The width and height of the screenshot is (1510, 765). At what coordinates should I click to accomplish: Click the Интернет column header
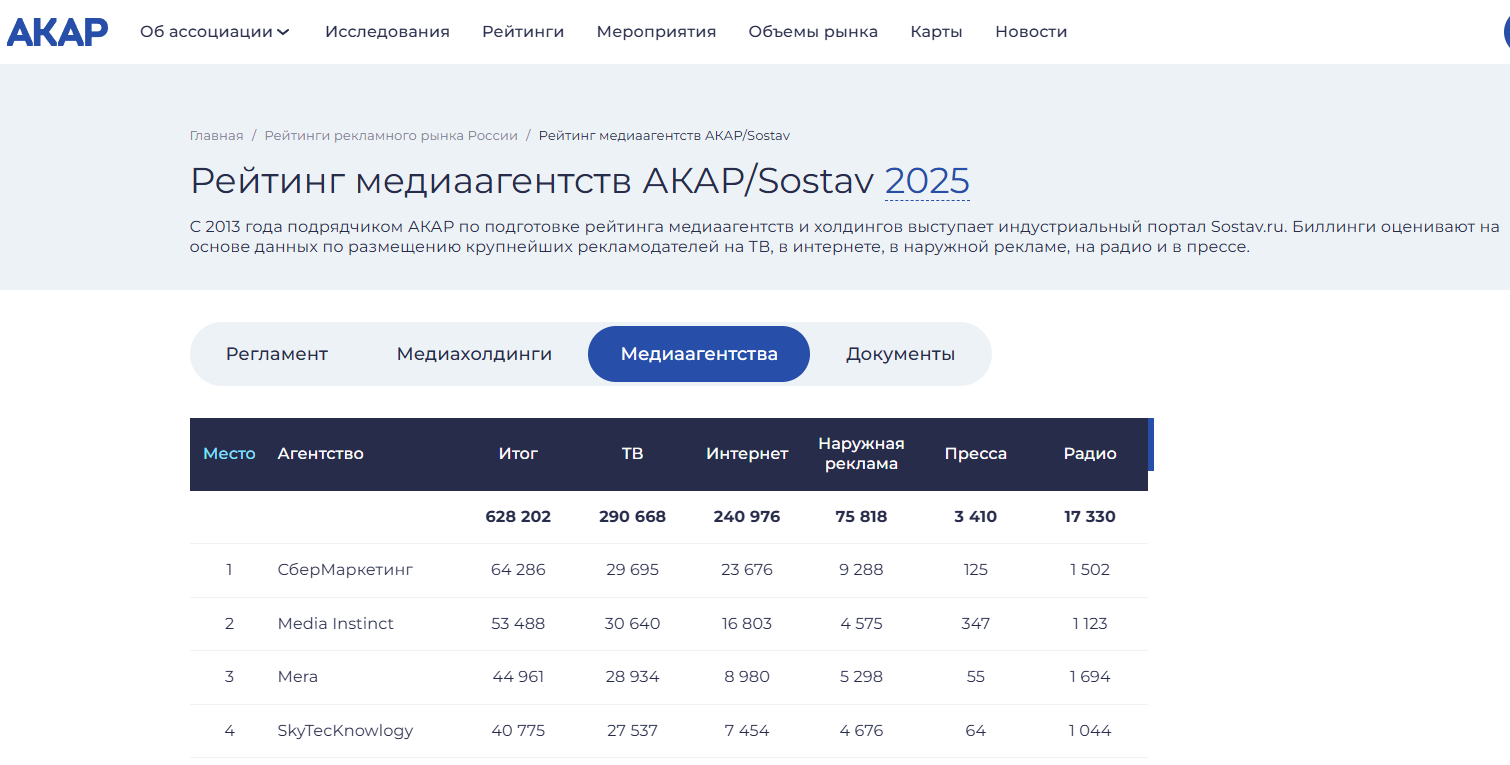pyautogui.click(x=747, y=454)
